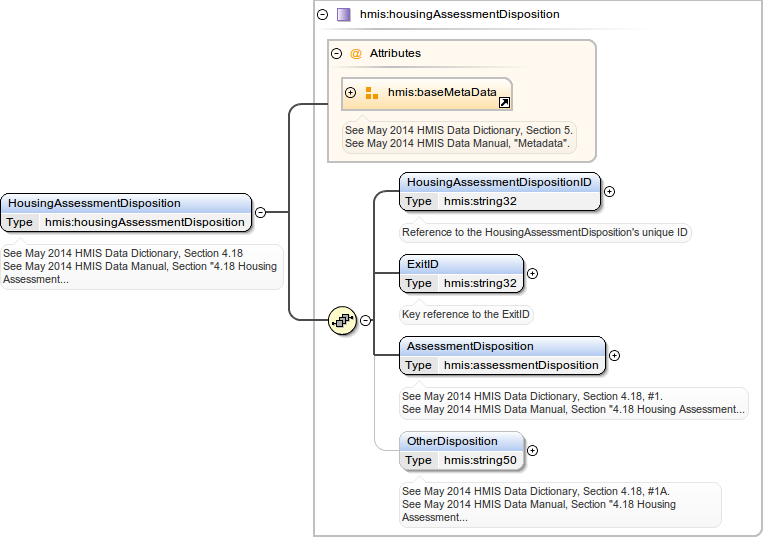The width and height of the screenshot is (764, 538).
Task: Click the Key reference to ExitID annotation
Action: click(x=466, y=314)
